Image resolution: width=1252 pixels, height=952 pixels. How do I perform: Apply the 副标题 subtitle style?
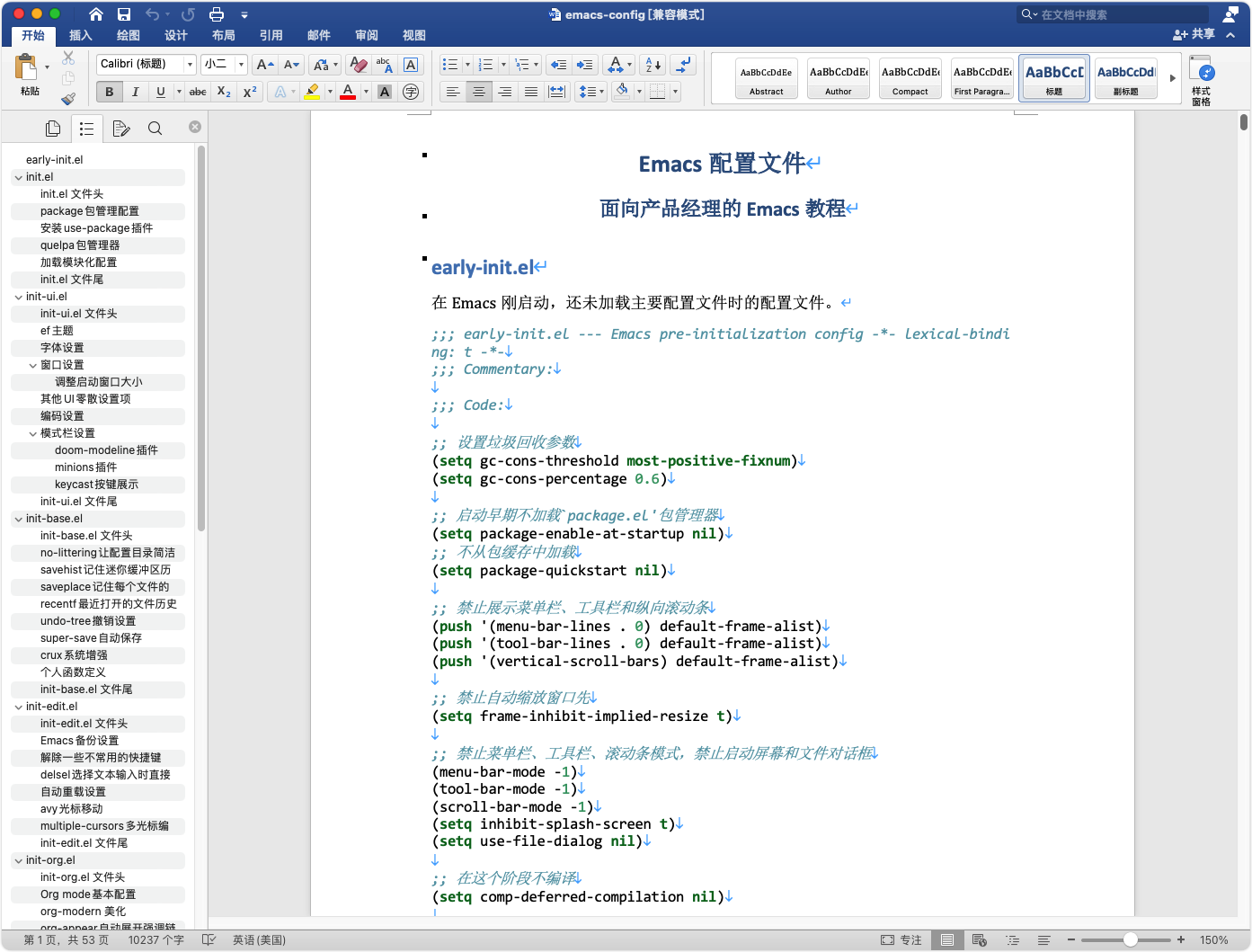pos(1126,78)
